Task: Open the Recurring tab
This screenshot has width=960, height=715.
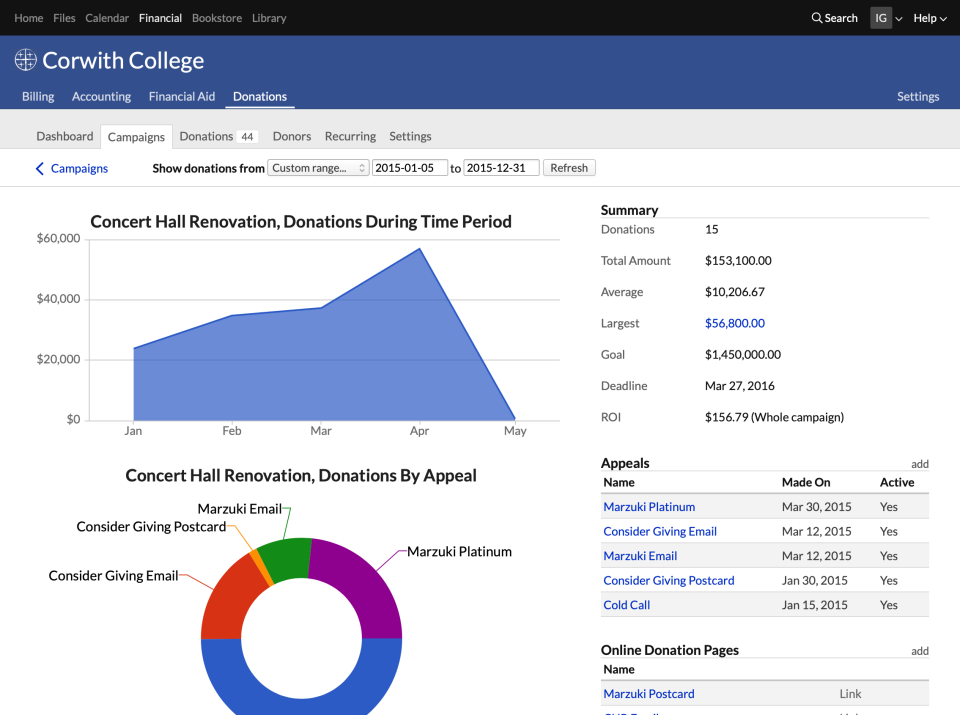Action: [x=350, y=136]
